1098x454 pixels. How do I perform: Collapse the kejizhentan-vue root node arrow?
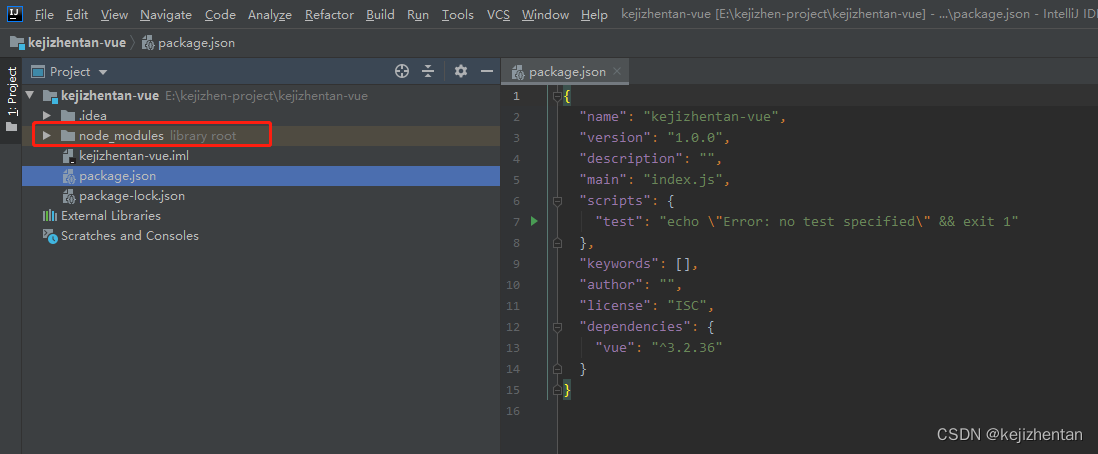29,95
